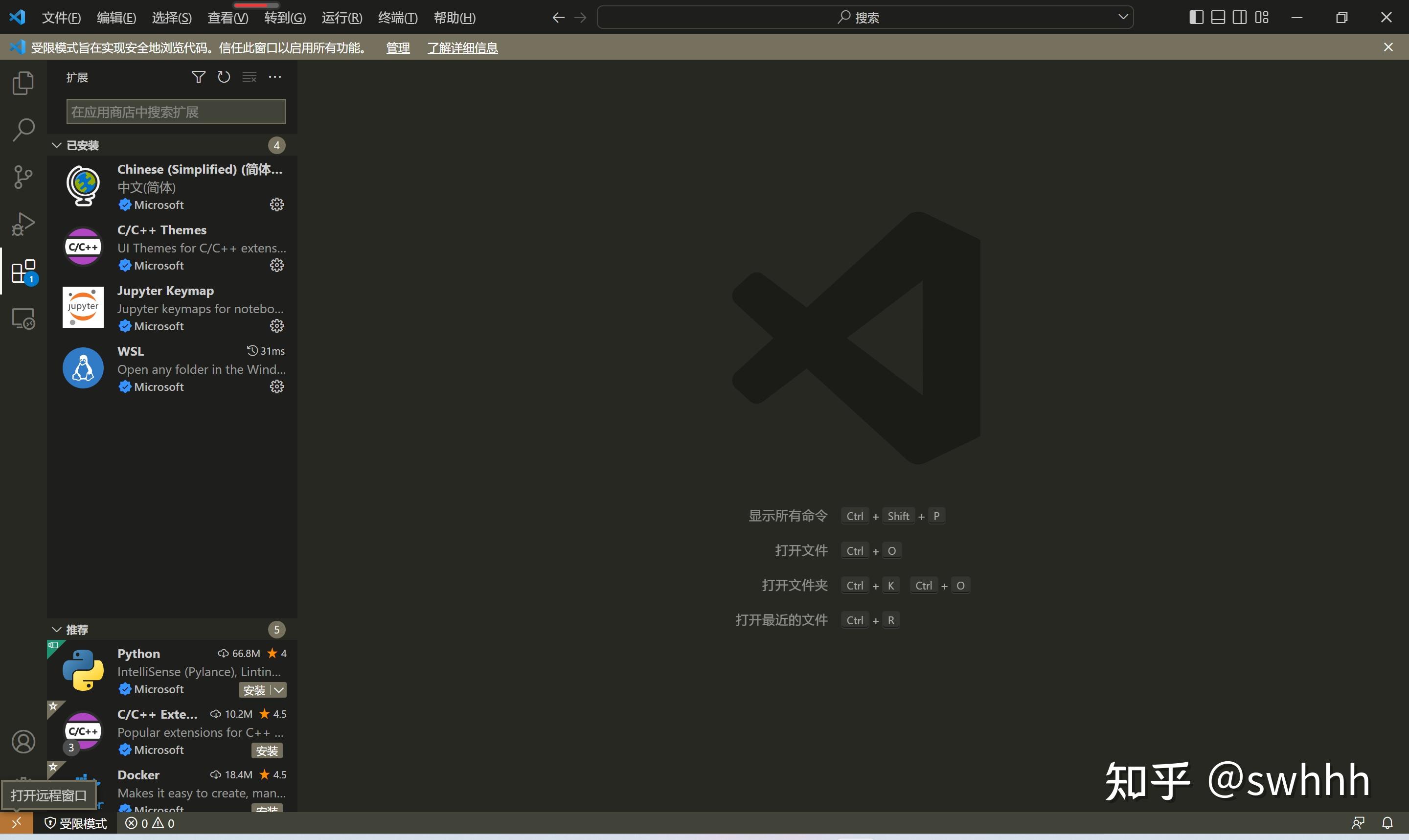Open the remote connection indicator in status bar
1409x840 pixels.
[x=16, y=822]
